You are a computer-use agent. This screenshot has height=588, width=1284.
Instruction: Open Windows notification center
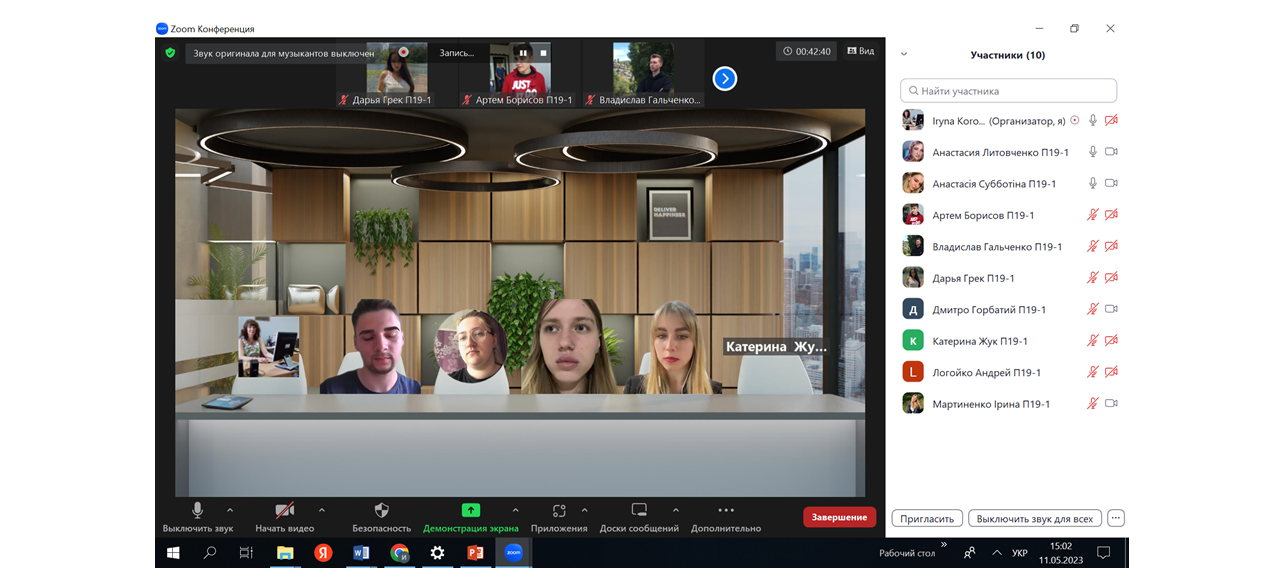[x=1104, y=553]
